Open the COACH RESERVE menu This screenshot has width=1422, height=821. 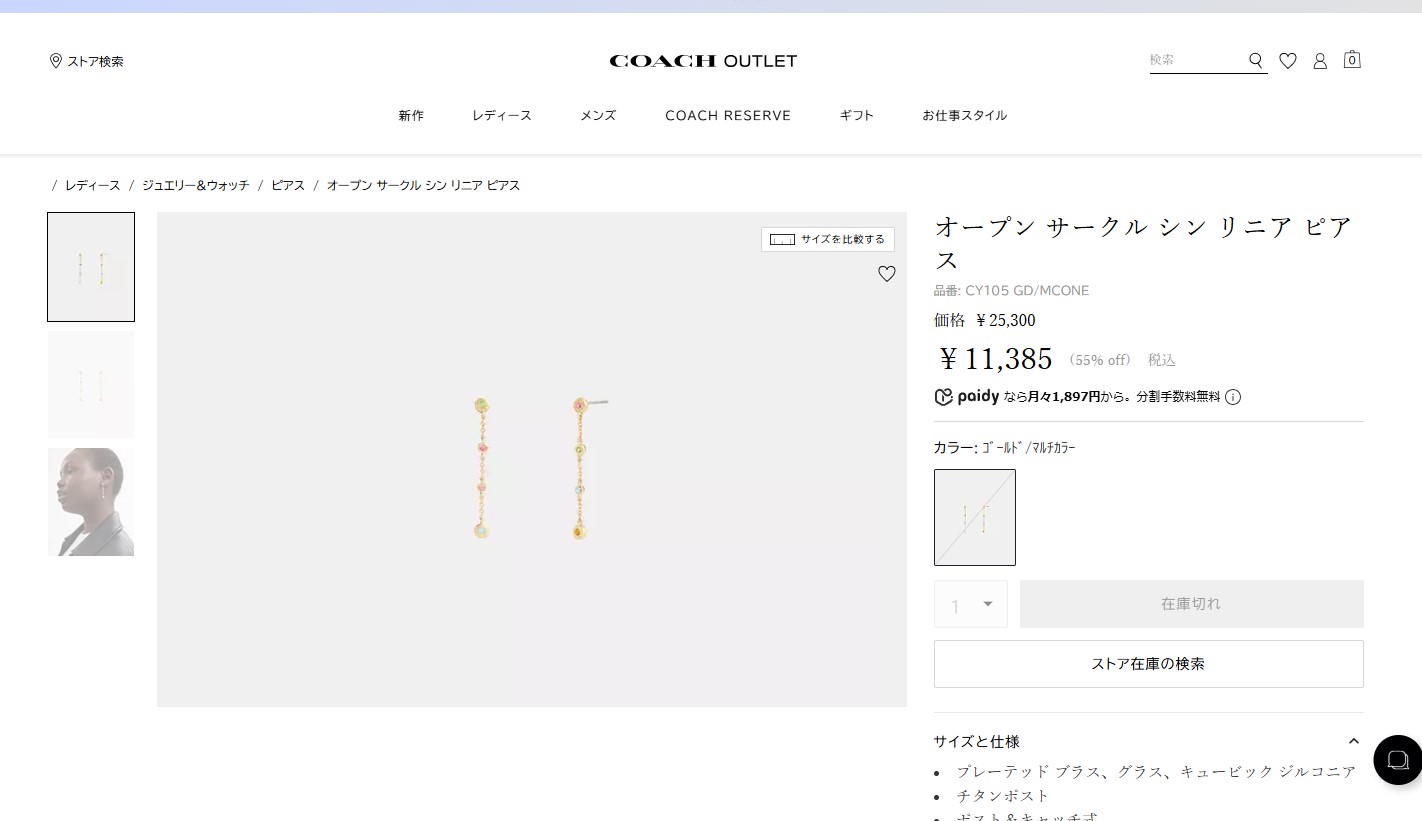pos(728,116)
